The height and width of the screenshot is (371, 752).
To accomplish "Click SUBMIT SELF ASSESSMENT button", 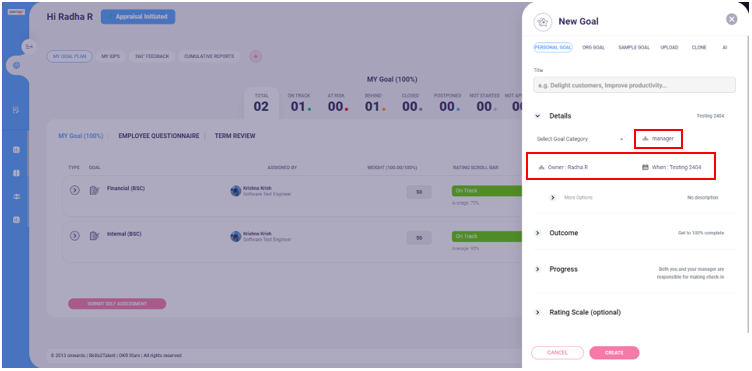I will (117, 303).
